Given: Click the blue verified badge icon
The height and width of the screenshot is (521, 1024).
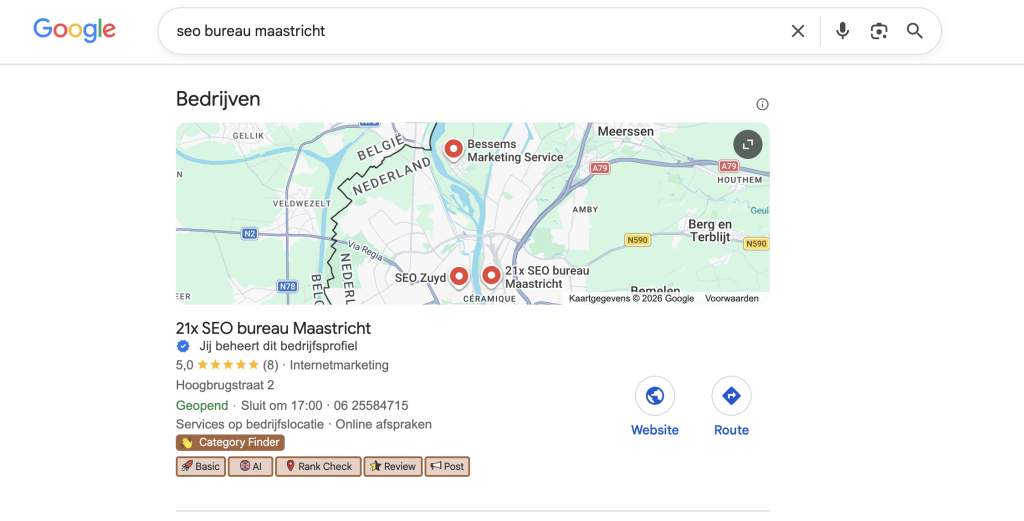Looking at the screenshot, I should [x=183, y=346].
